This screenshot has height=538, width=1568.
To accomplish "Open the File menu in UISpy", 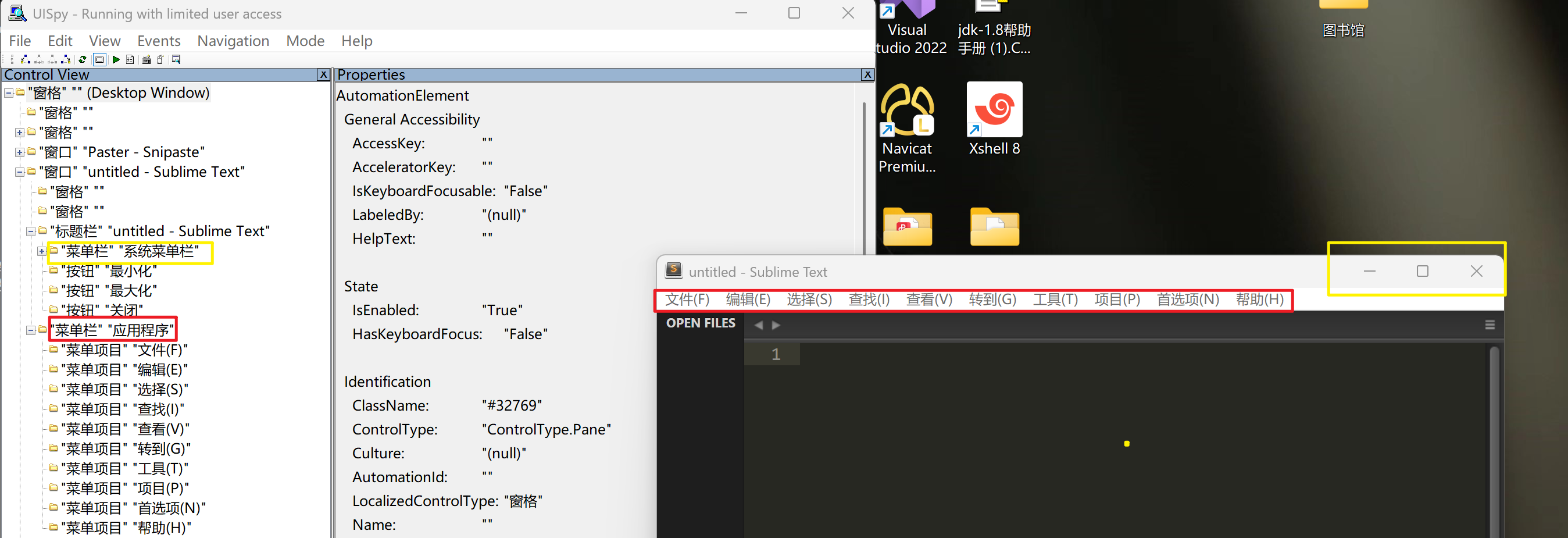I will pyautogui.click(x=20, y=41).
